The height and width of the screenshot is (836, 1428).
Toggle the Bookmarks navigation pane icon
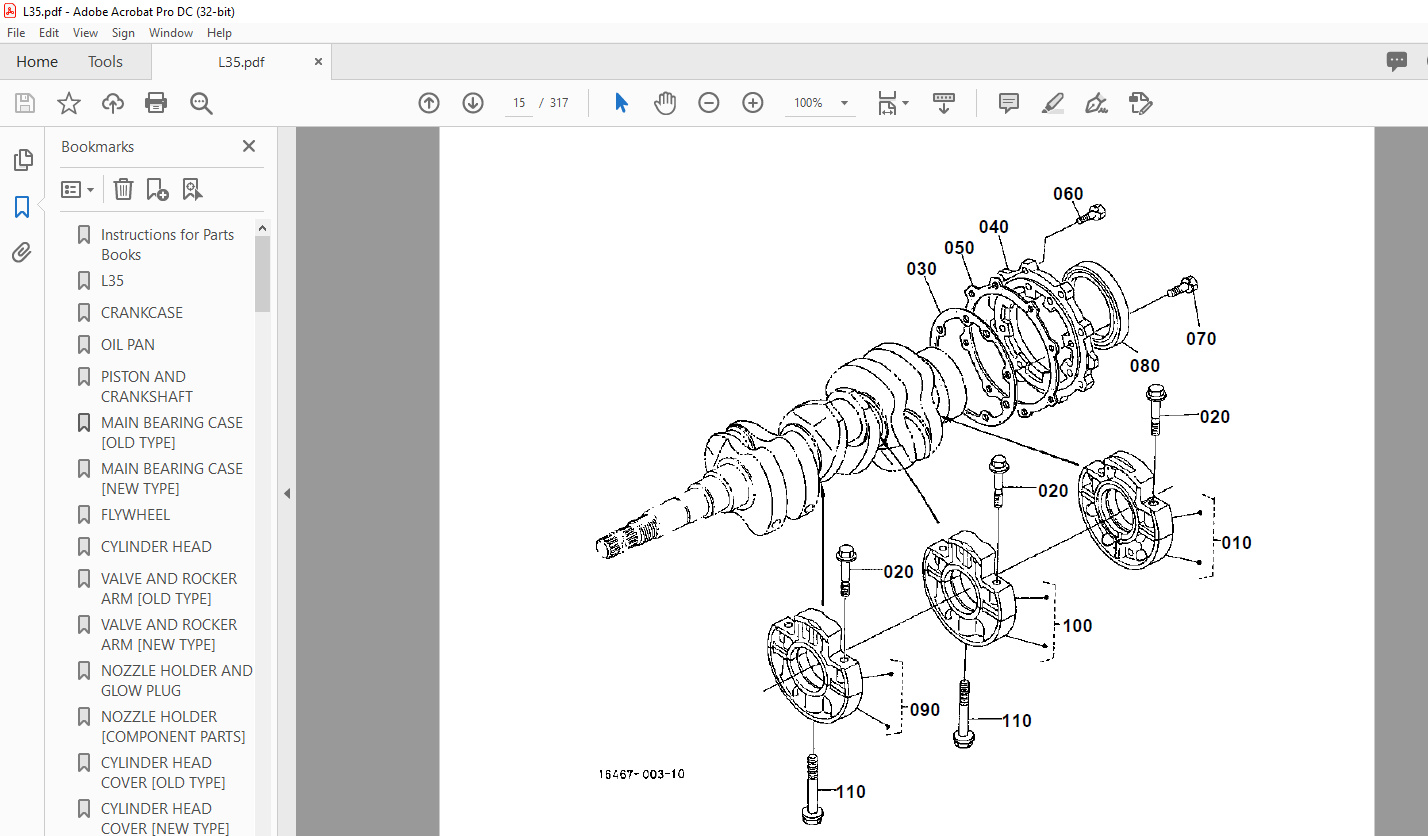point(22,207)
